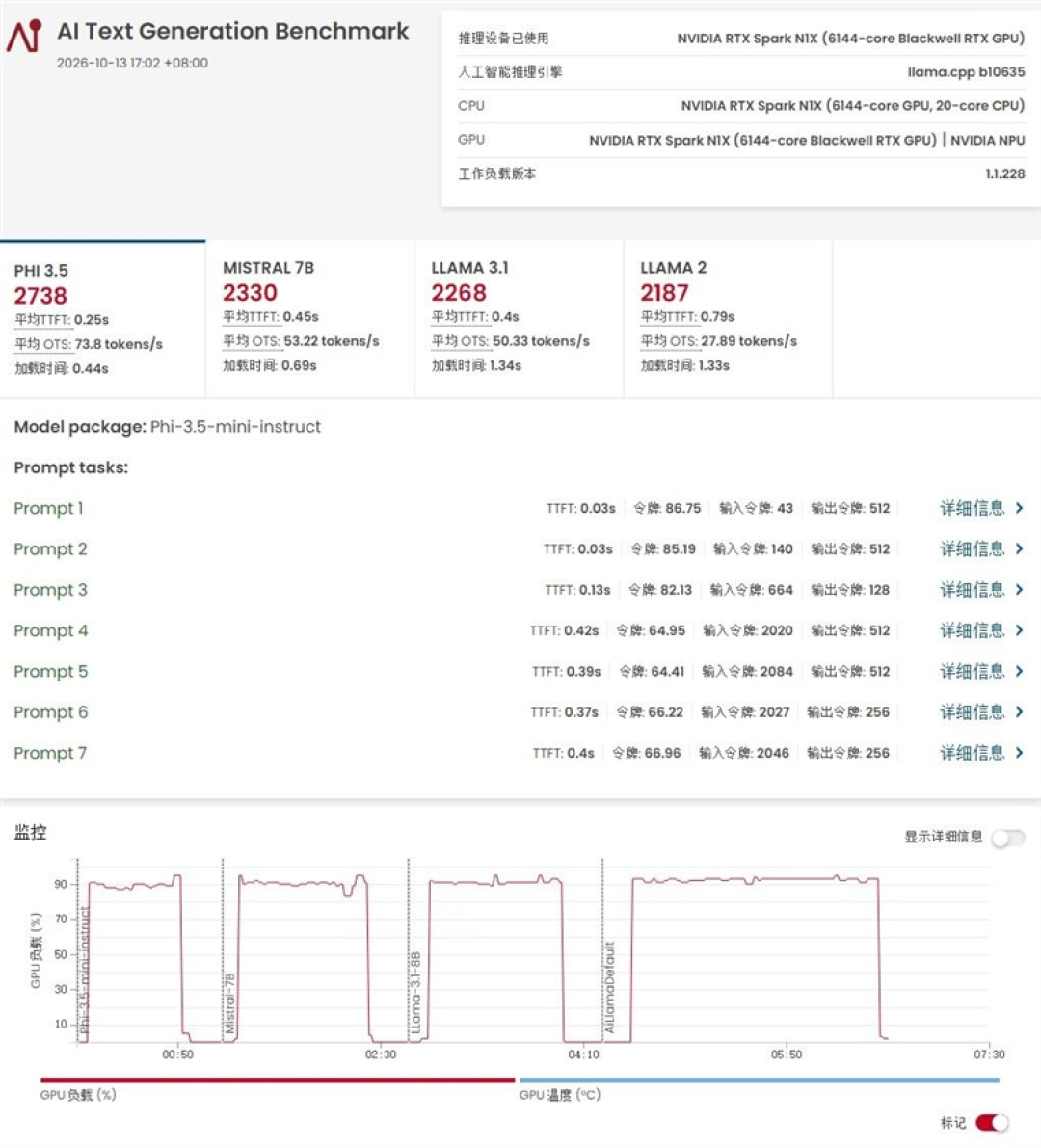Expand Prompt 2 details chevron
Image resolution: width=1041 pixels, height=1148 pixels.
1019,549
